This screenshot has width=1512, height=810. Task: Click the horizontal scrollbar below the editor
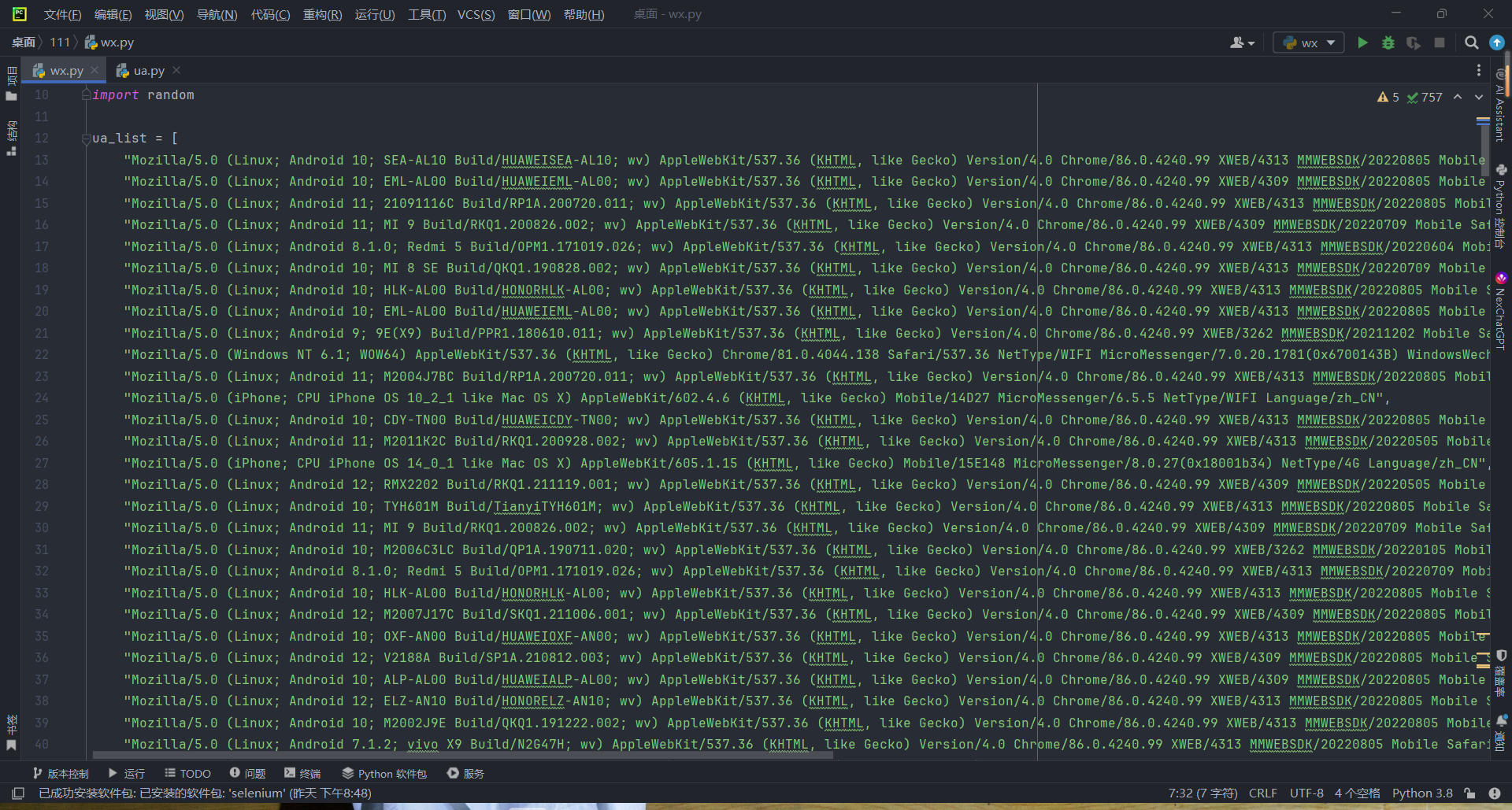point(463,755)
